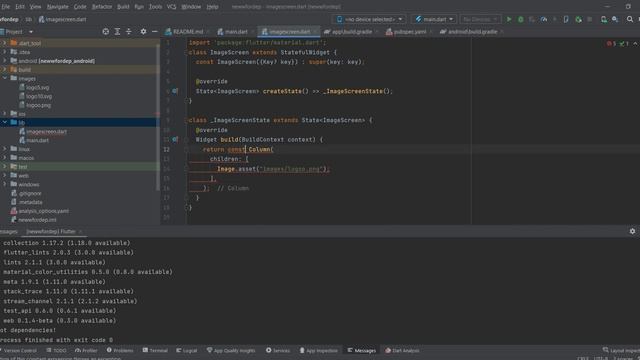Image resolution: width=640 pixels, height=360 pixels.
Task: Open the main.dart run configuration dropdown
Action: point(434,19)
